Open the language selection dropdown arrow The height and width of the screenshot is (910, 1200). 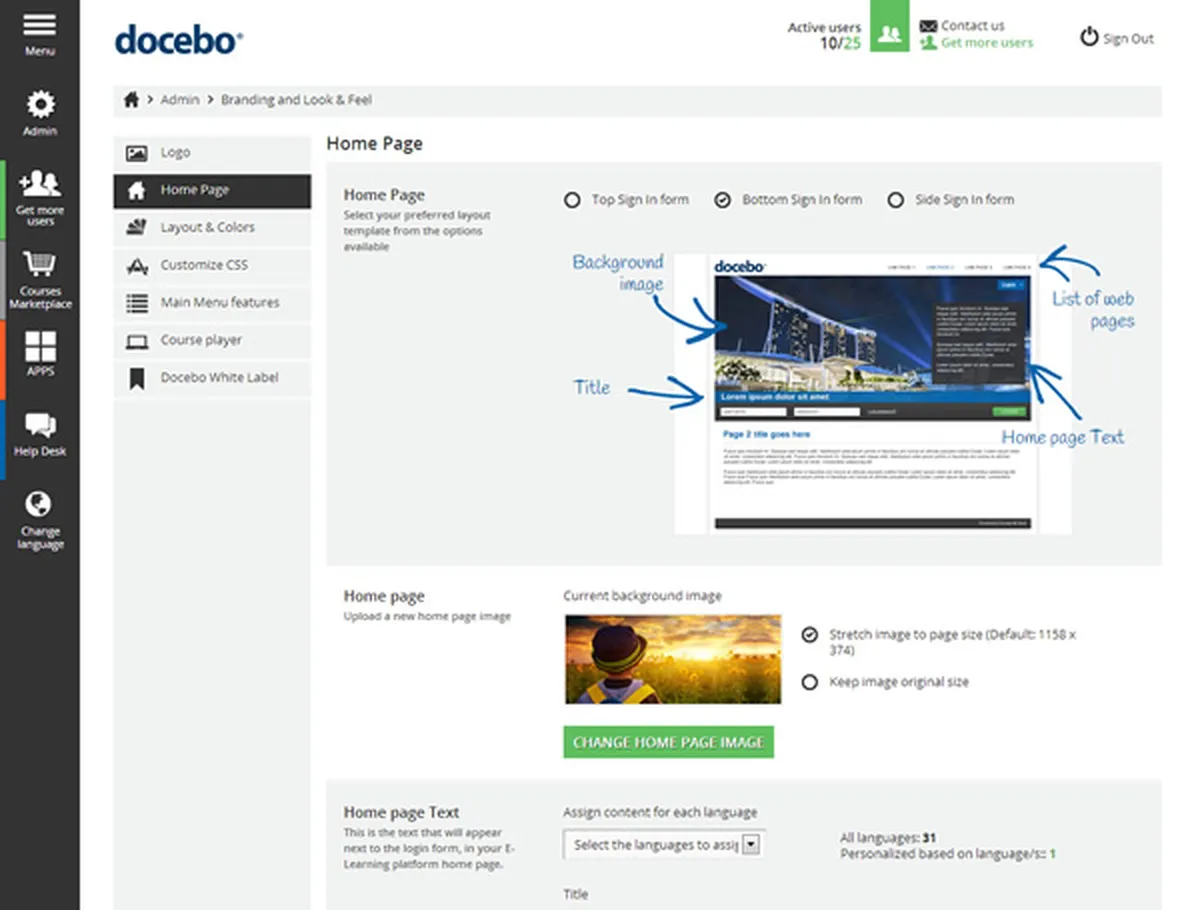(x=752, y=845)
